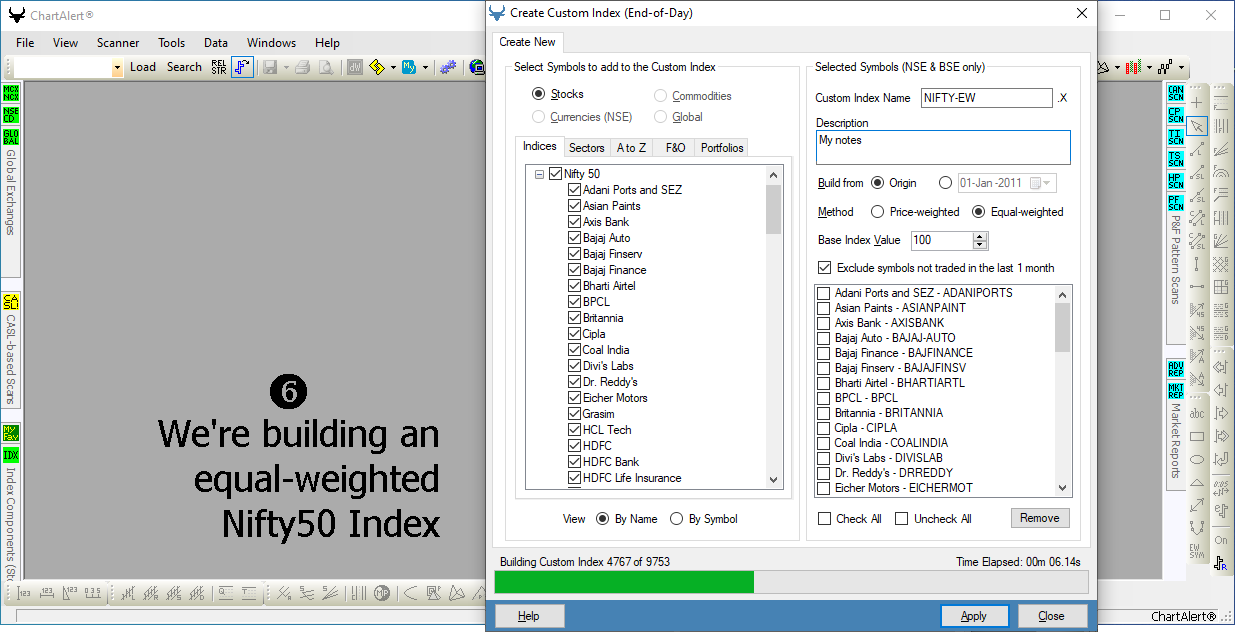Image resolution: width=1235 pixels, height=632 pixels.
Task: Choose View By Symbol radio button
Action: (x=678, y=519)
